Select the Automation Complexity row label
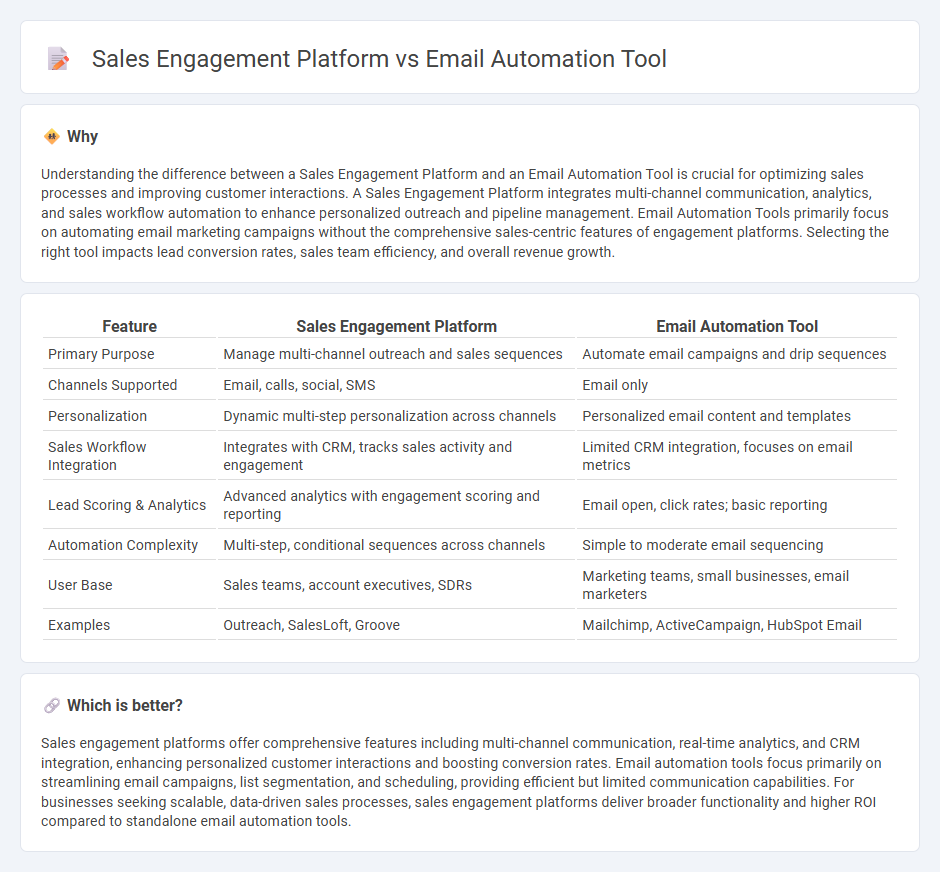The height and width of the screenshot is (872, 940). [123, 545]
